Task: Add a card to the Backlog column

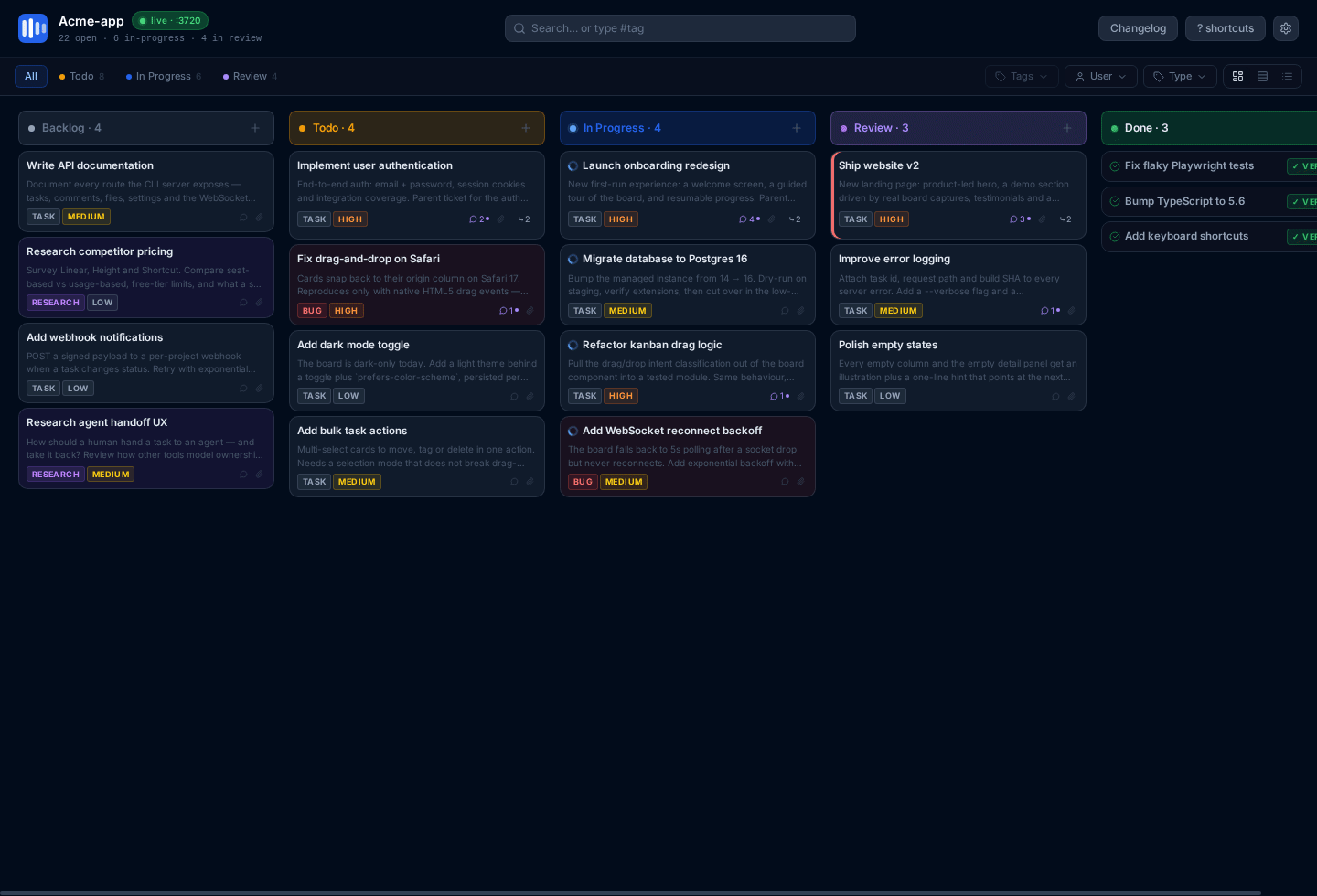Action: [x=255, y=128]
